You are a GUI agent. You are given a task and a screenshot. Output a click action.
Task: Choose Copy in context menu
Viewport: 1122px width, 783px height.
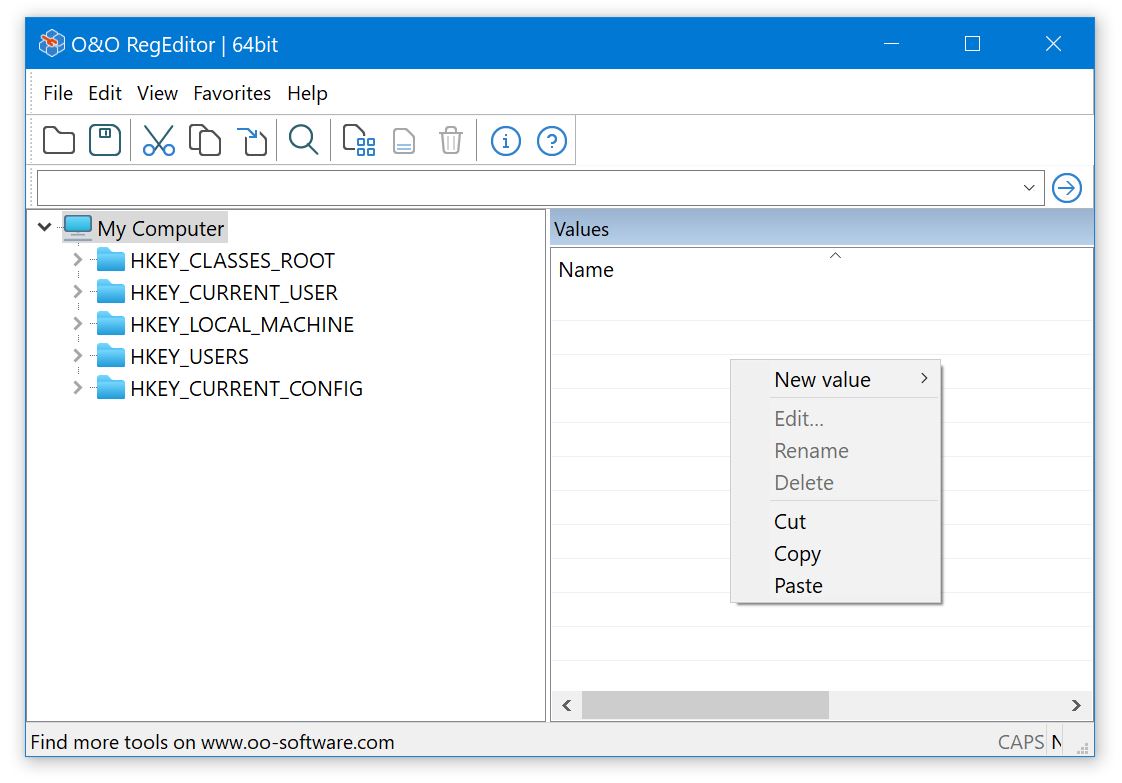(x=835, y=554)
